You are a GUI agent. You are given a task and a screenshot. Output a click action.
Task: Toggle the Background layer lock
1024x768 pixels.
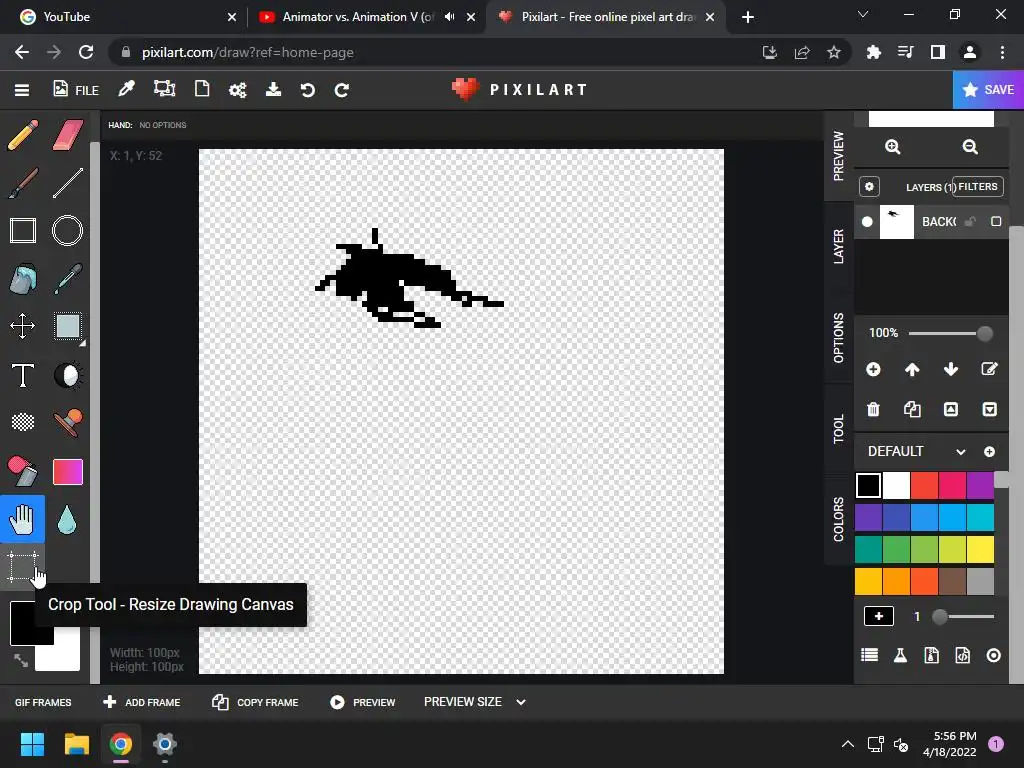pyautogui.click(x=970, y=221)
